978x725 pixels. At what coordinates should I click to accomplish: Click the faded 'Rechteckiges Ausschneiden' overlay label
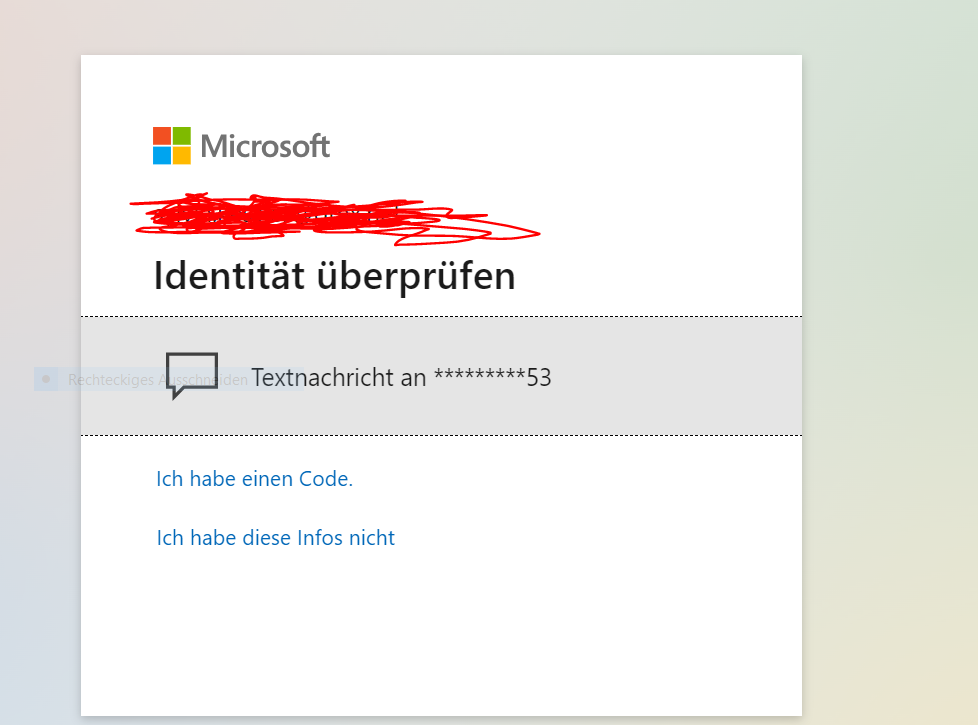[x=158, y=379]
